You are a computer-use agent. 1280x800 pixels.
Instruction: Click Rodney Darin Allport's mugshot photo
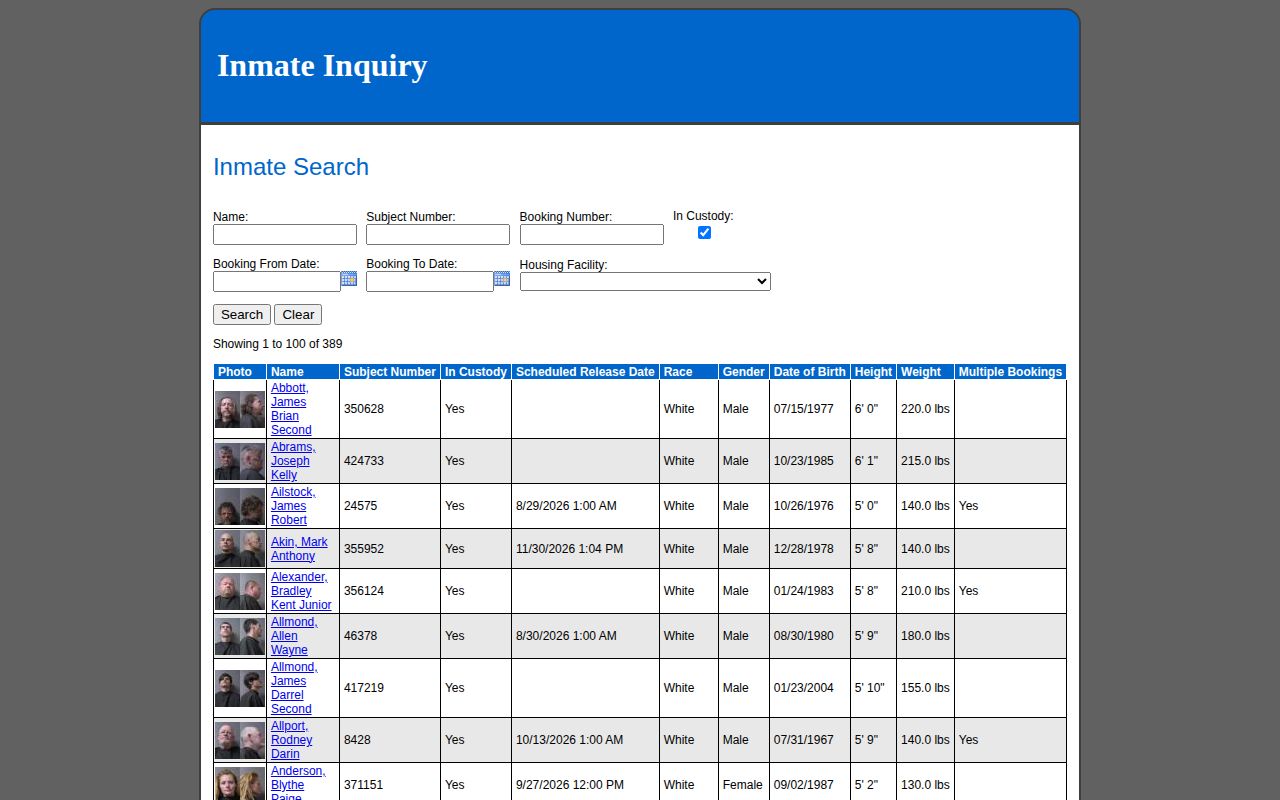click(240, 740)
